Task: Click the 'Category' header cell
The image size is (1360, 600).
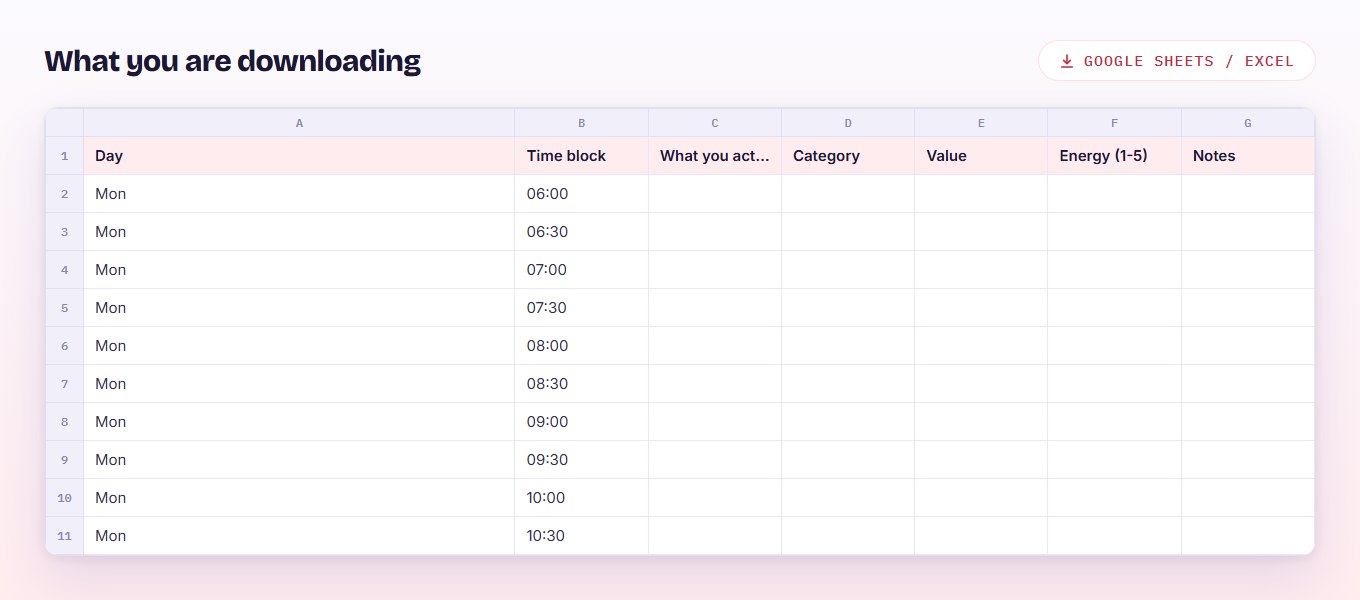Action: coord(848,156)
